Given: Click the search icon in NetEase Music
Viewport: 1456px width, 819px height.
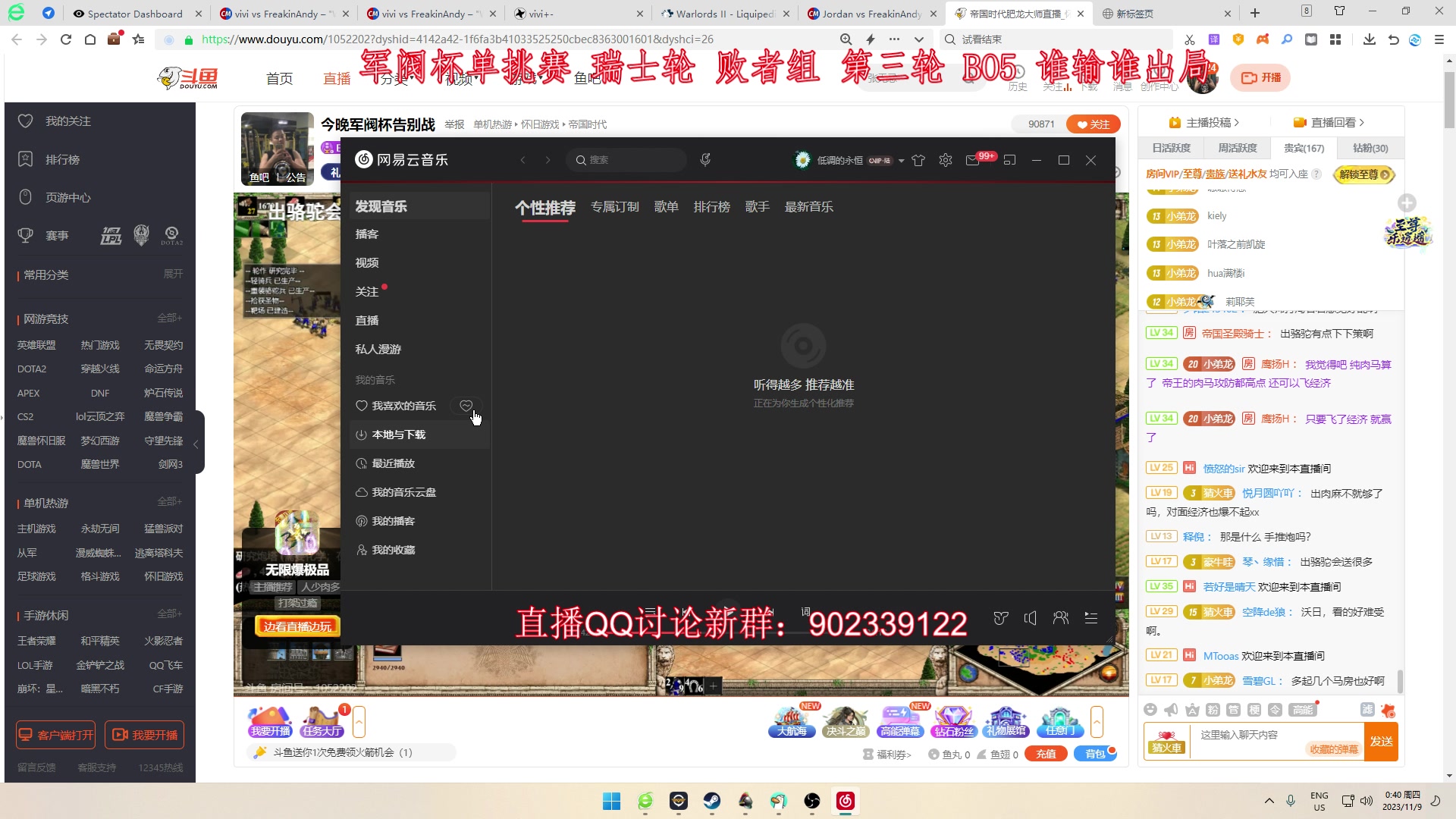Looking at the screenshot, I should pos(581,160).
